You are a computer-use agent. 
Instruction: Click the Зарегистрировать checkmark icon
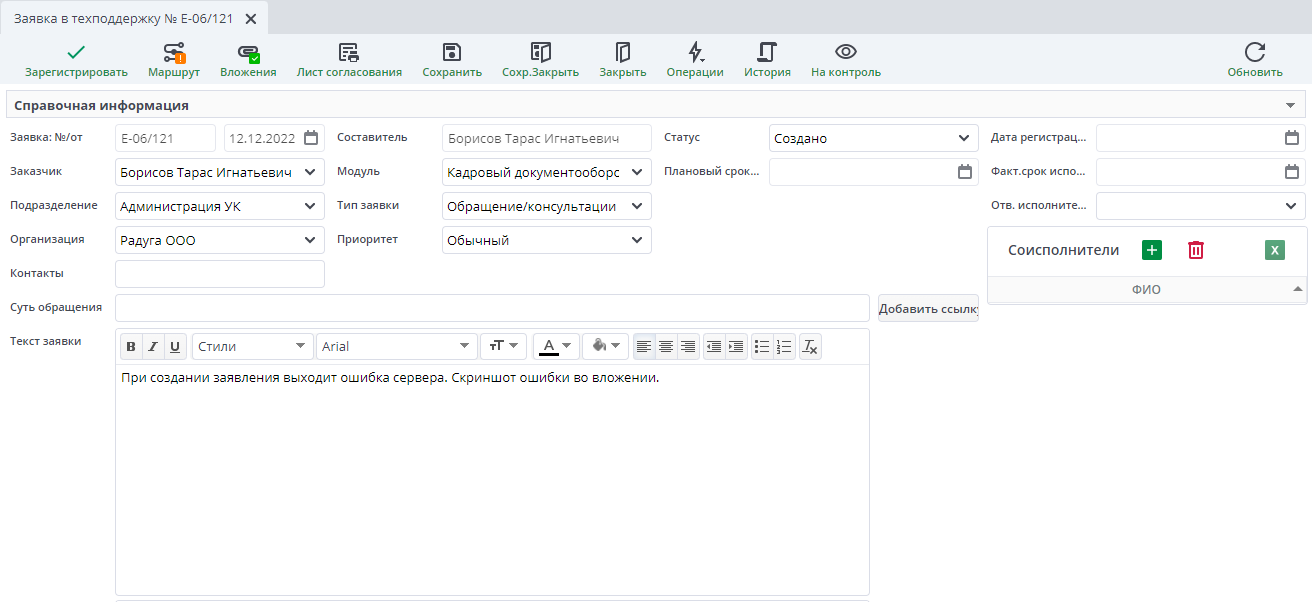pos(76,53)
